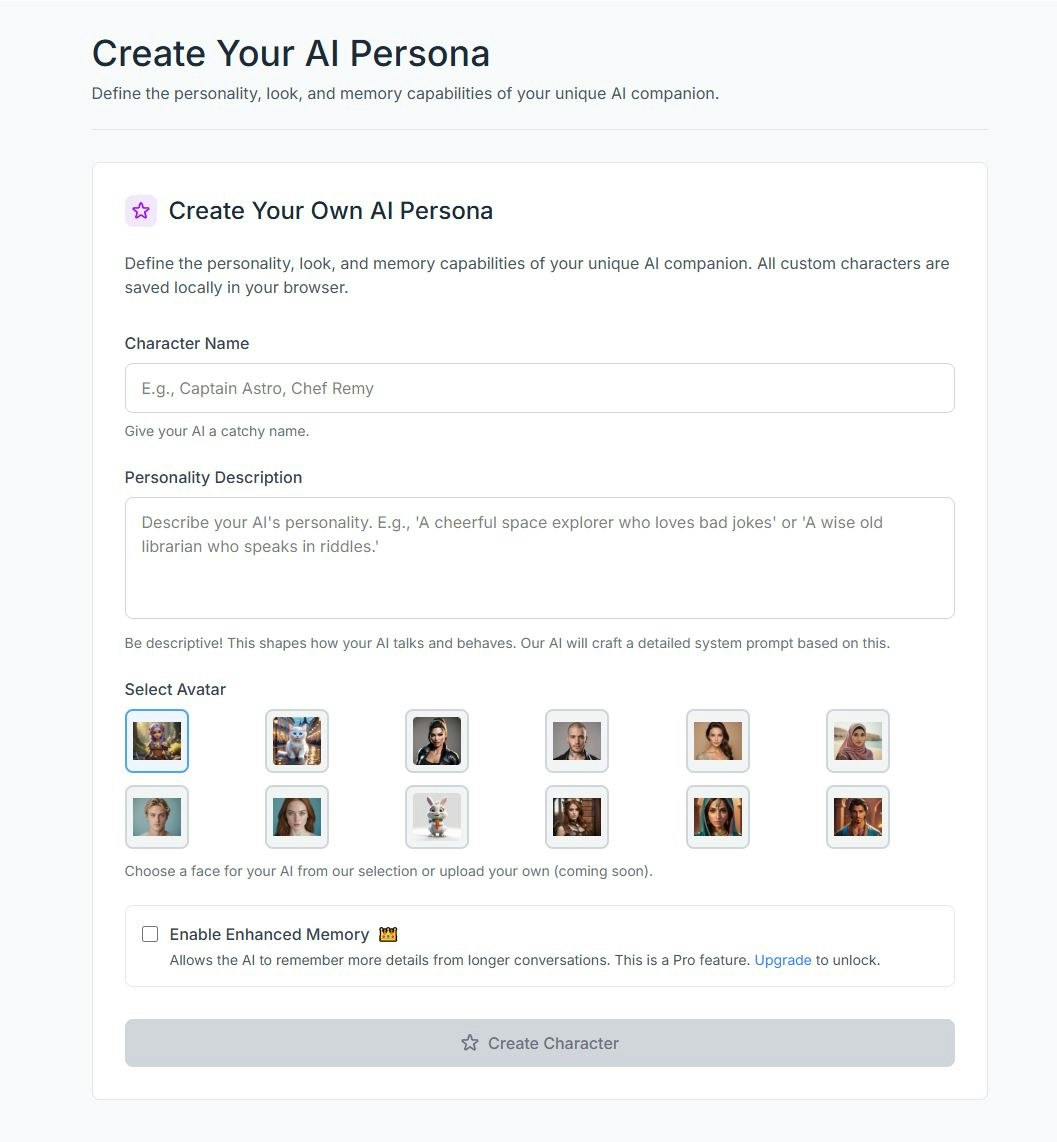Pick the blond young man avatar

point(156,817)
